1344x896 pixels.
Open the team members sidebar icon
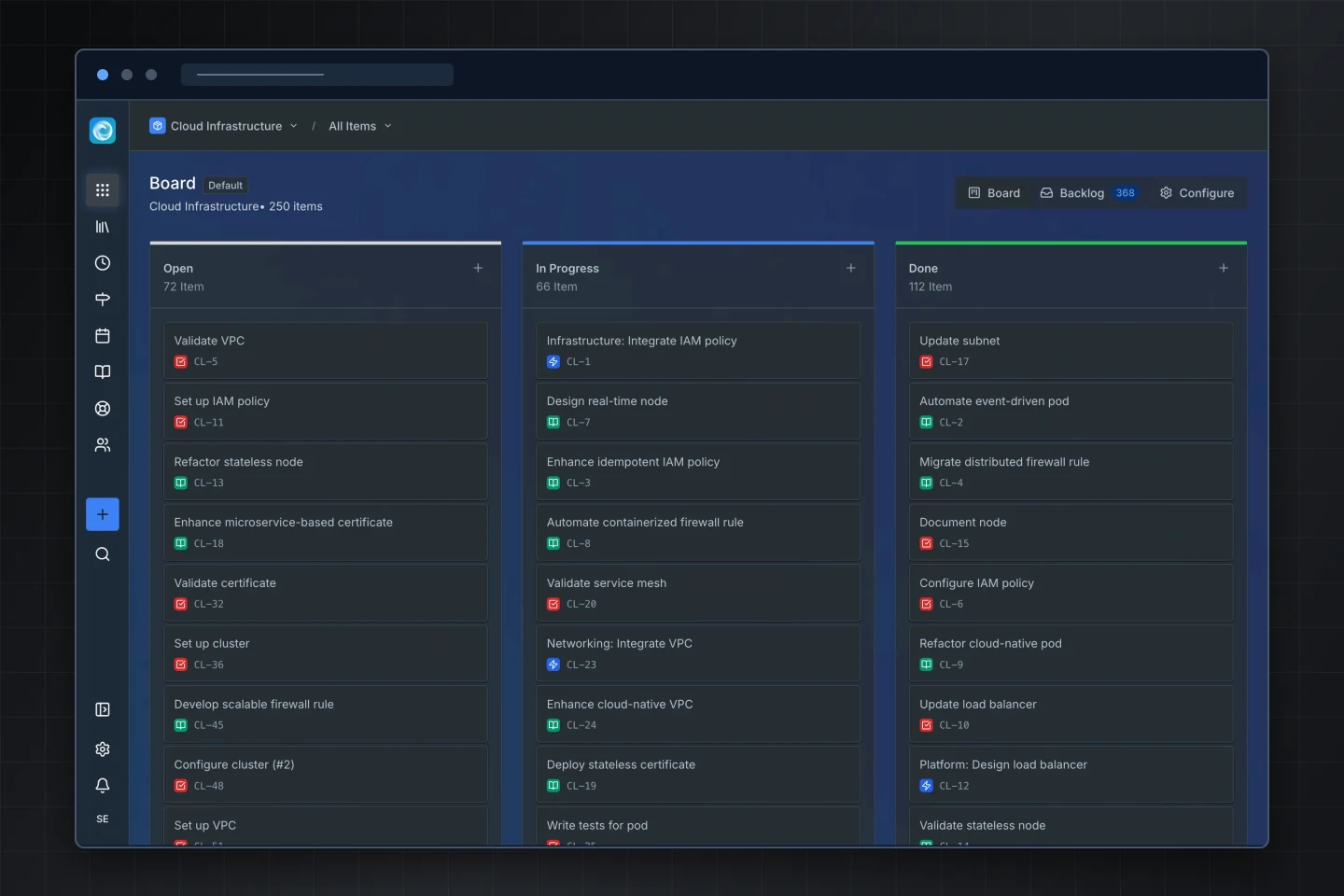103,445
